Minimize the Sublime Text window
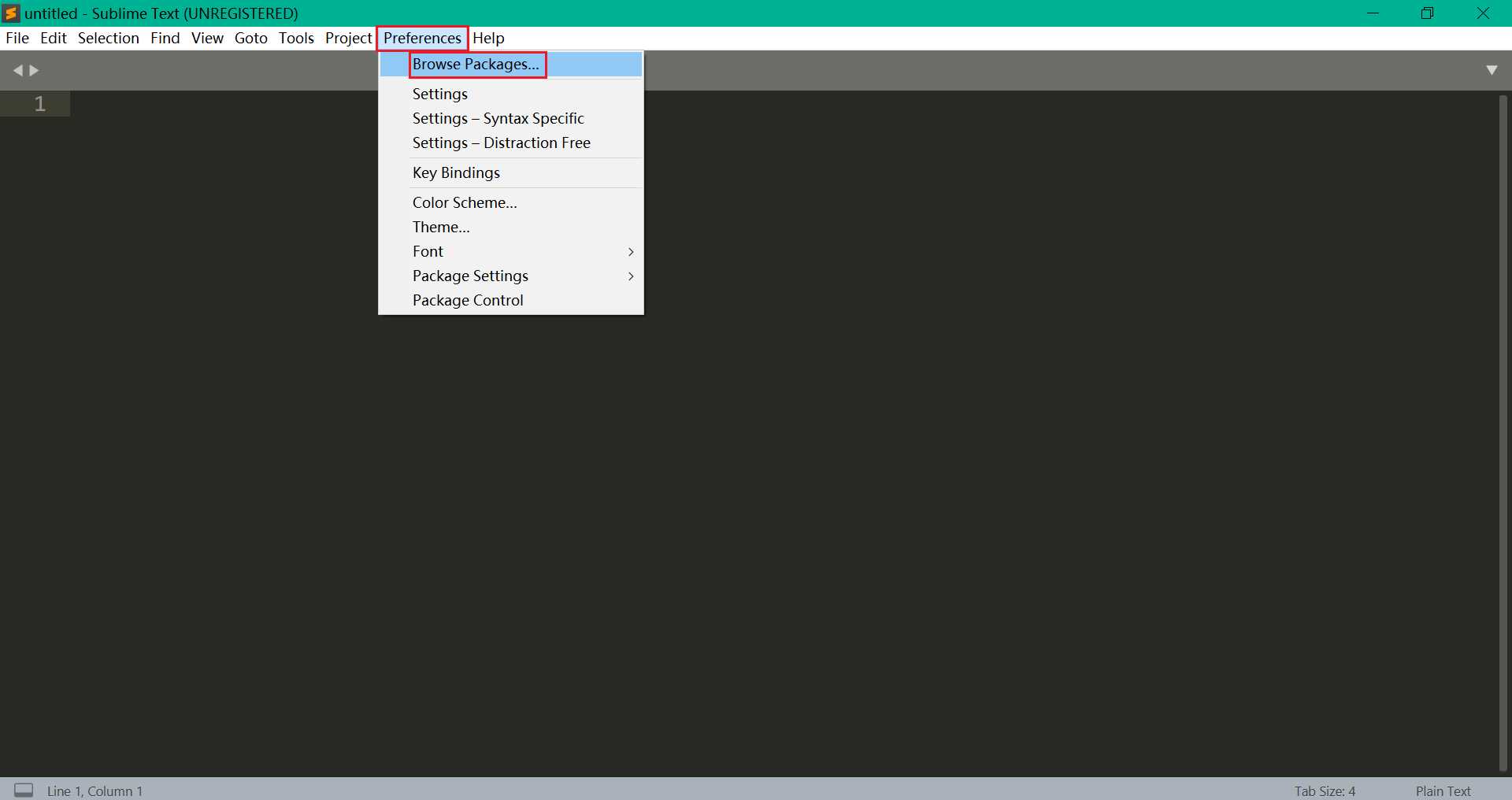The width and height of the screenshot is (1512, 800). coord(1373,13)
